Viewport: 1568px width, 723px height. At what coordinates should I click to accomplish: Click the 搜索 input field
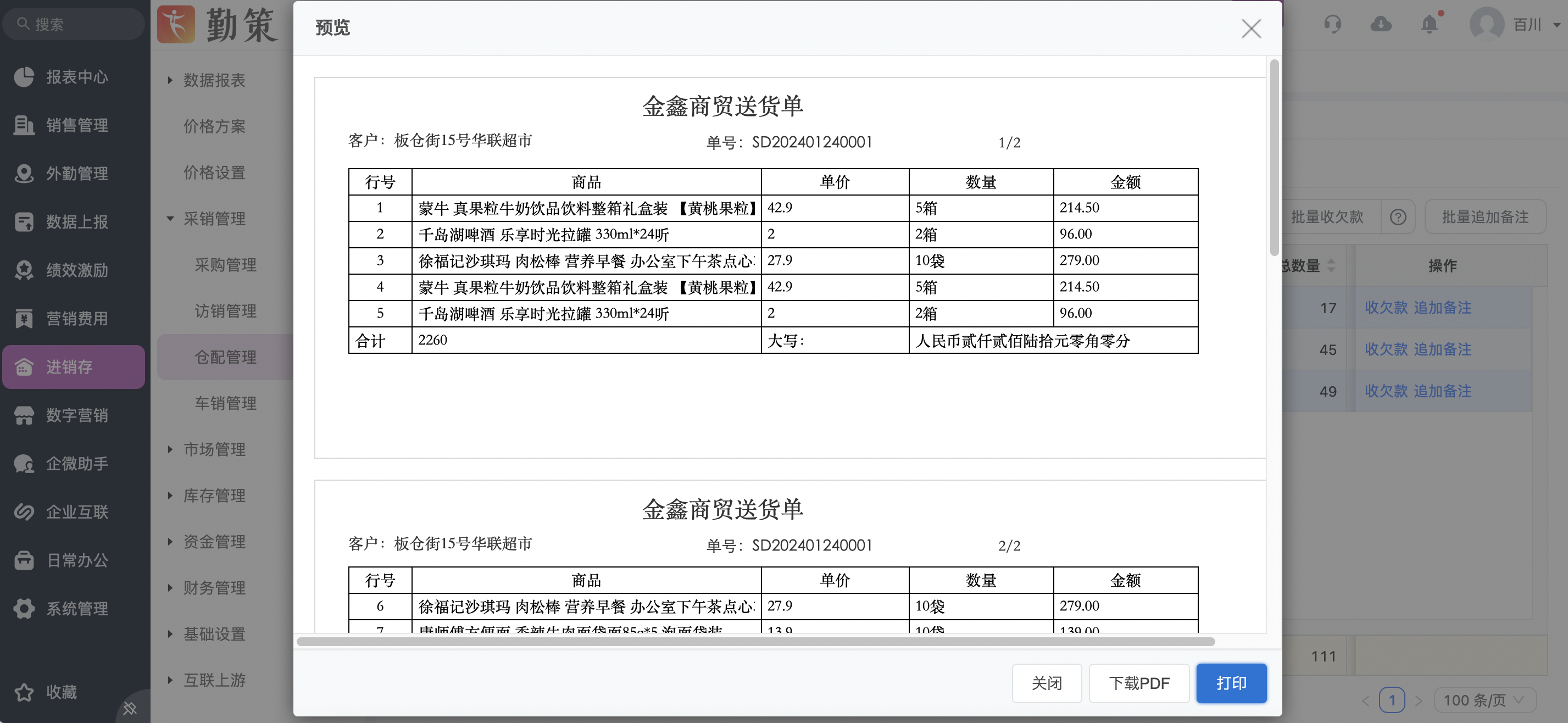[x=74, y=24]
